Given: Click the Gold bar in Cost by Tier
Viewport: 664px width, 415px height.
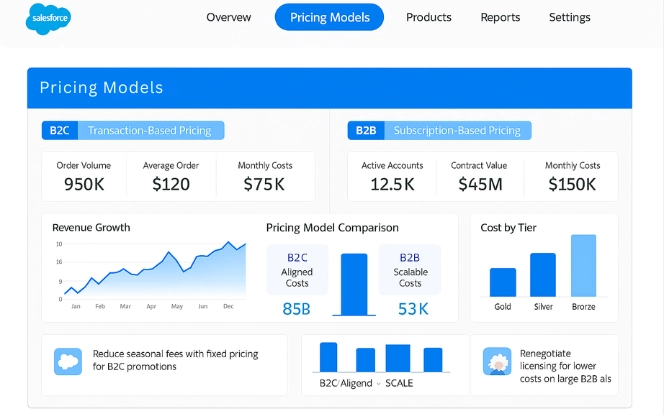Looking at the screenshot, I should pyautogui.click(x=503, y=282).
